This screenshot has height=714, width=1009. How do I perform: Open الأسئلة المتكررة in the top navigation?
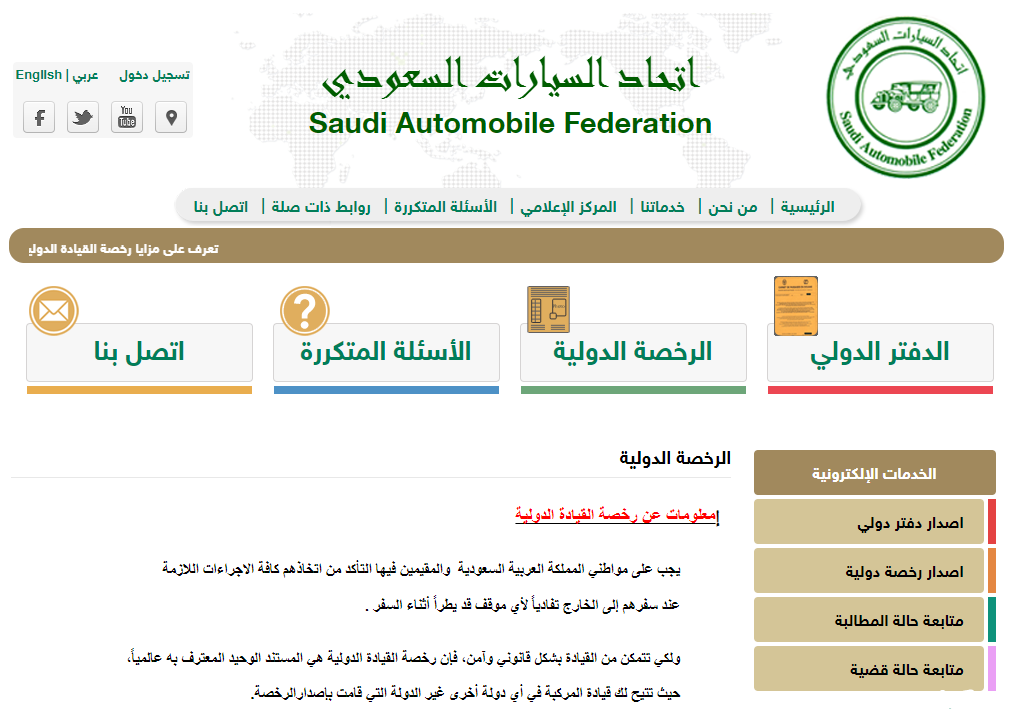point(445,206)
